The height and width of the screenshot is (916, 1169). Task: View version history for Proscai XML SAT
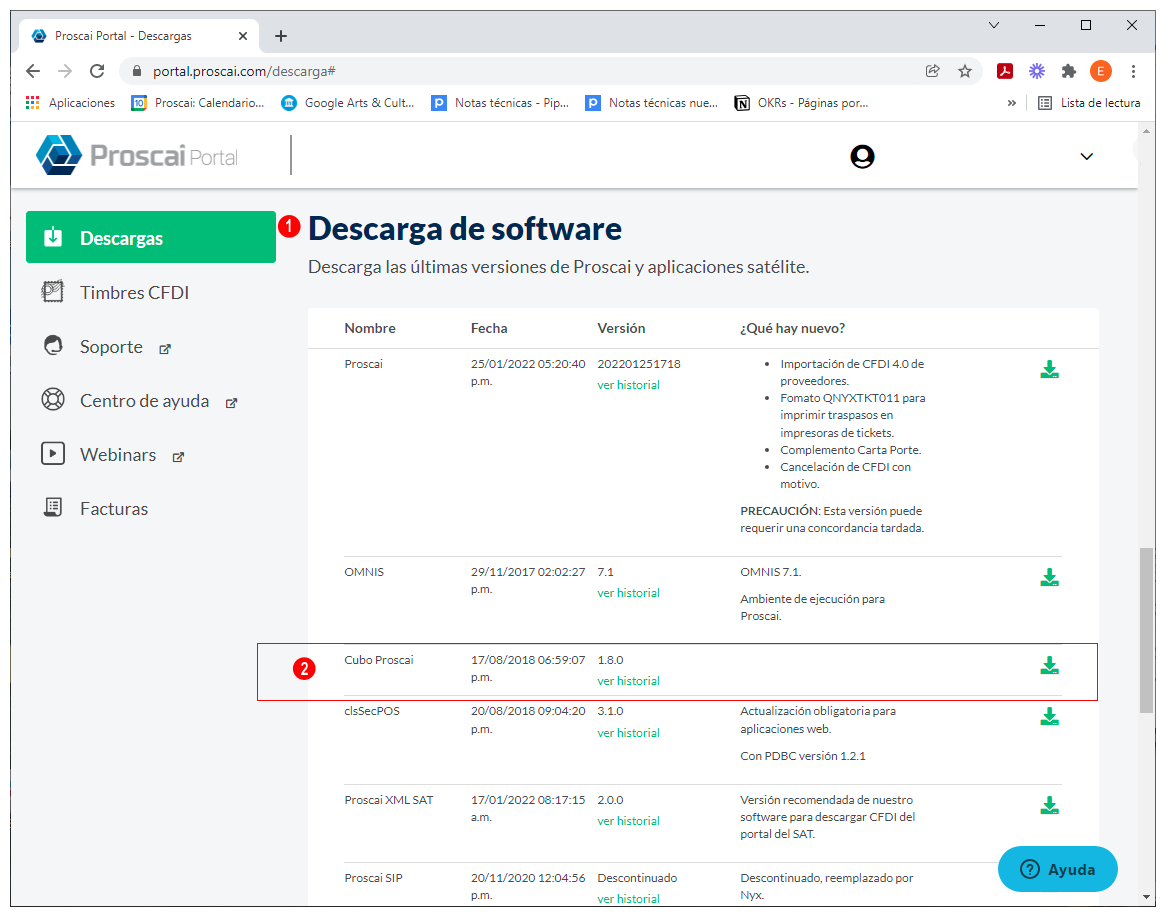[628, 821]
